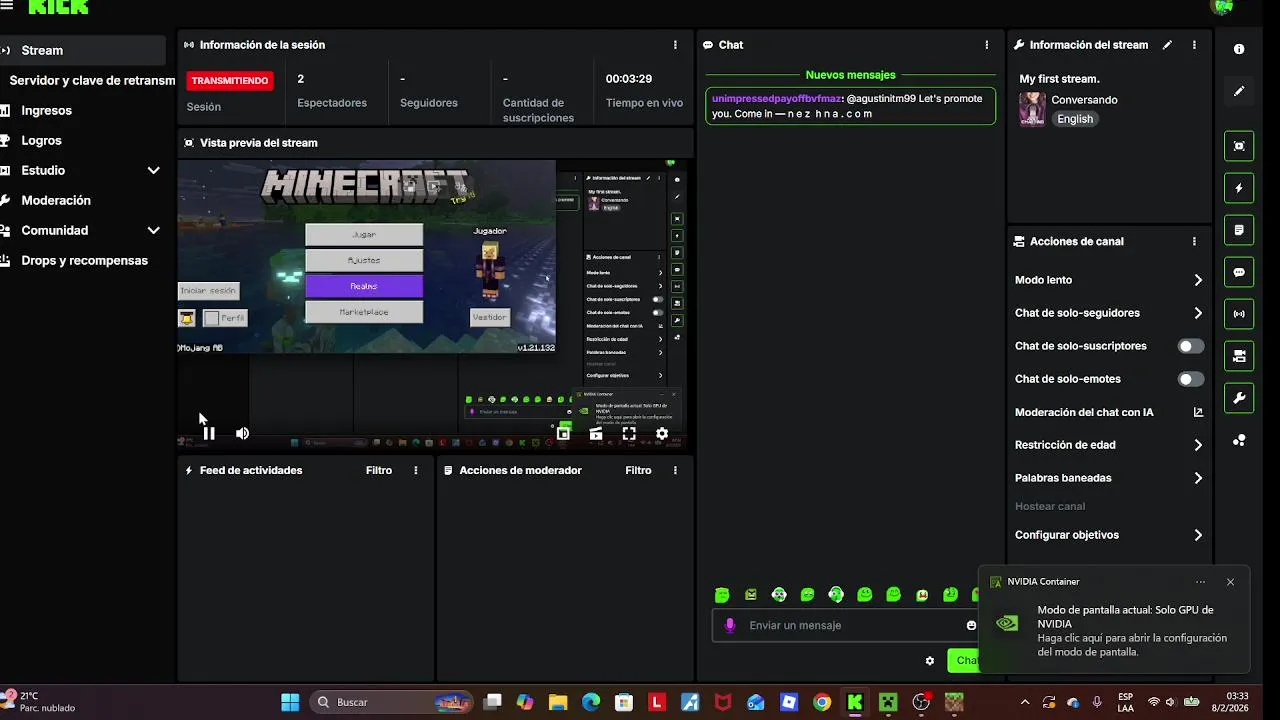
Task: Open session information panel options menu
Action: [x=675, y=45]
